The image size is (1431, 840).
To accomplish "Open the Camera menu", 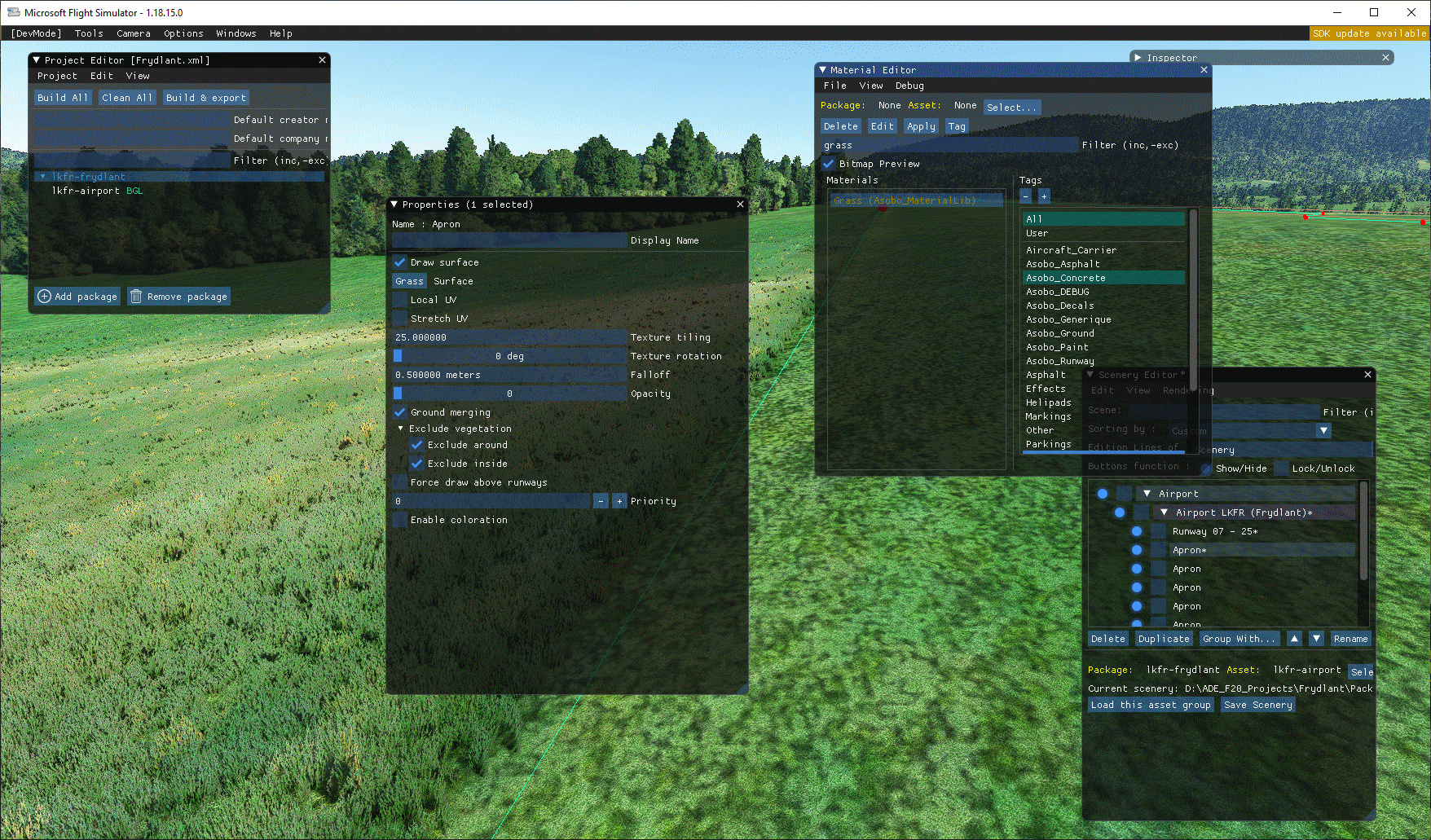I will [133, 33].
